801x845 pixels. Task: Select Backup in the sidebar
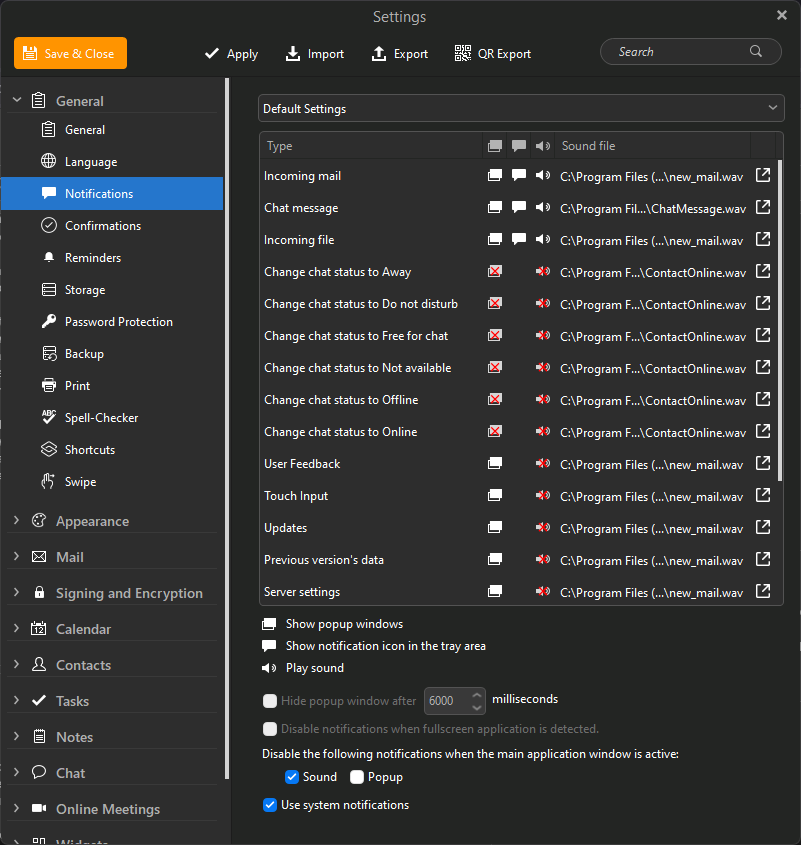[112, 354]
